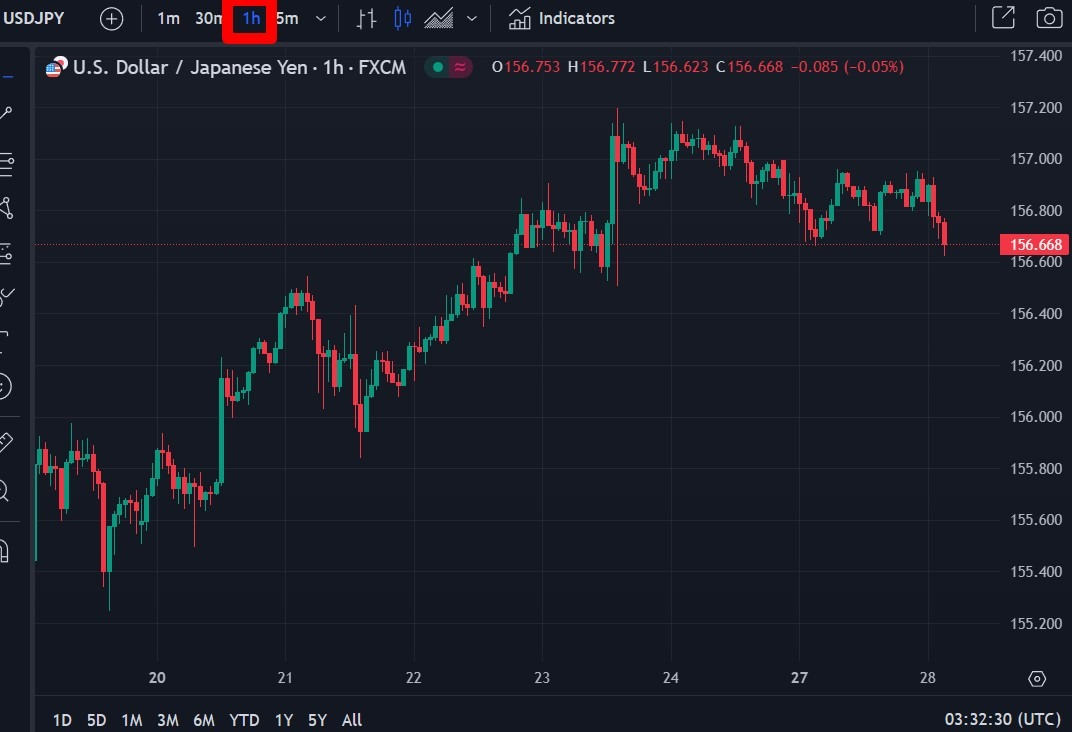
Task: Set the date range to All
Action: pos(352,720)
